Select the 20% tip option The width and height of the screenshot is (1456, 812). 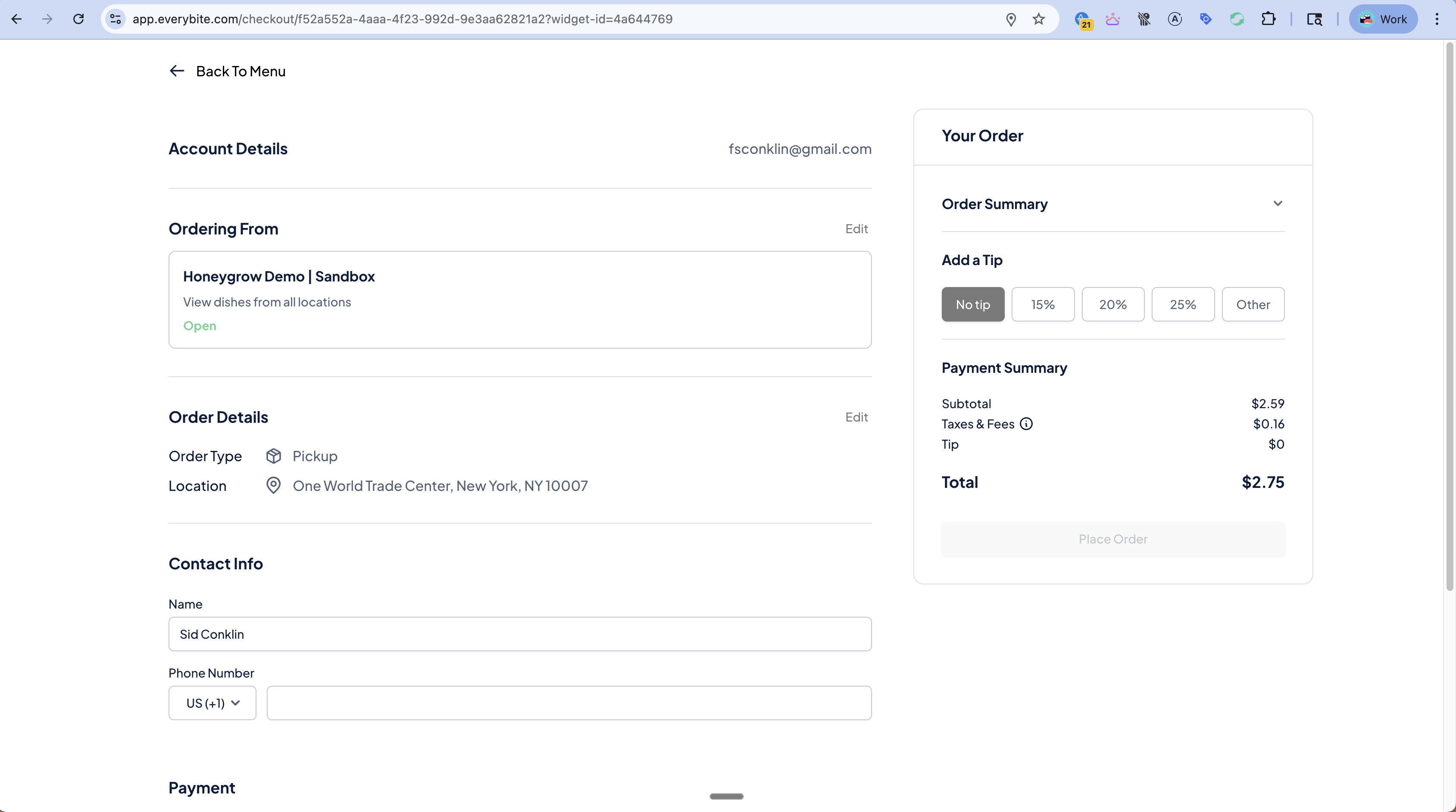pyautogui.click(x=1112, y=305)
